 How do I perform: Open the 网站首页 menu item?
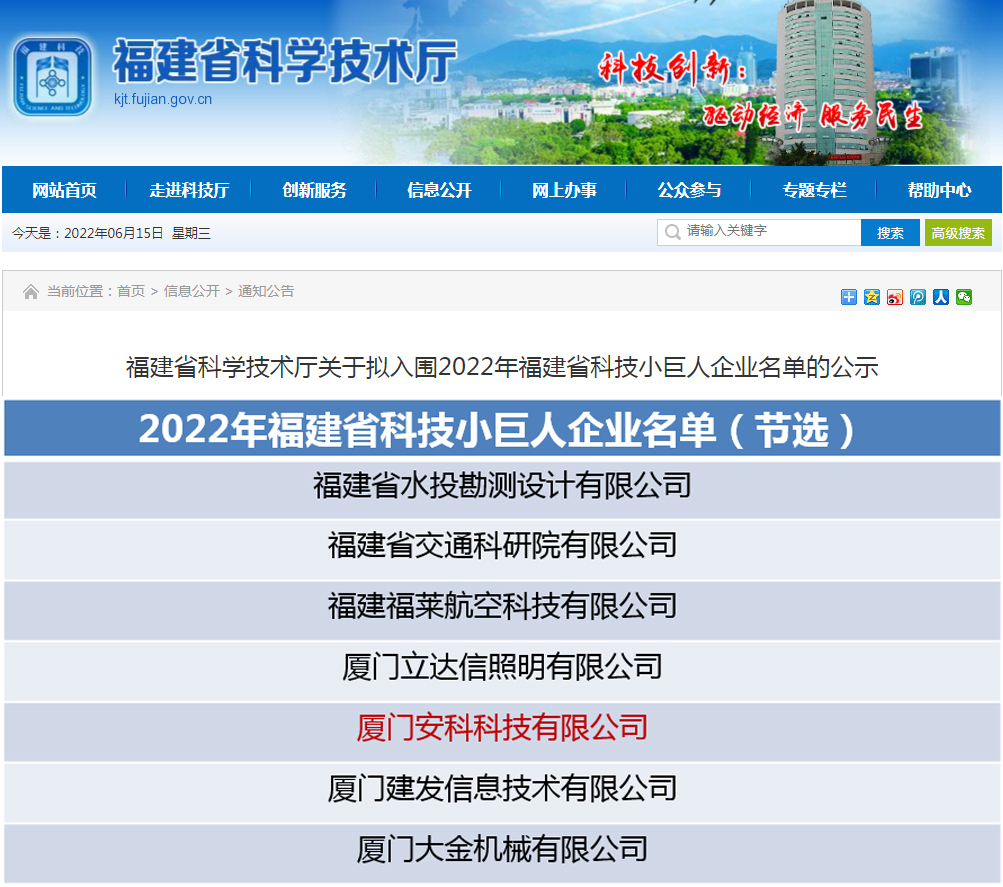[x=64, y=190]
